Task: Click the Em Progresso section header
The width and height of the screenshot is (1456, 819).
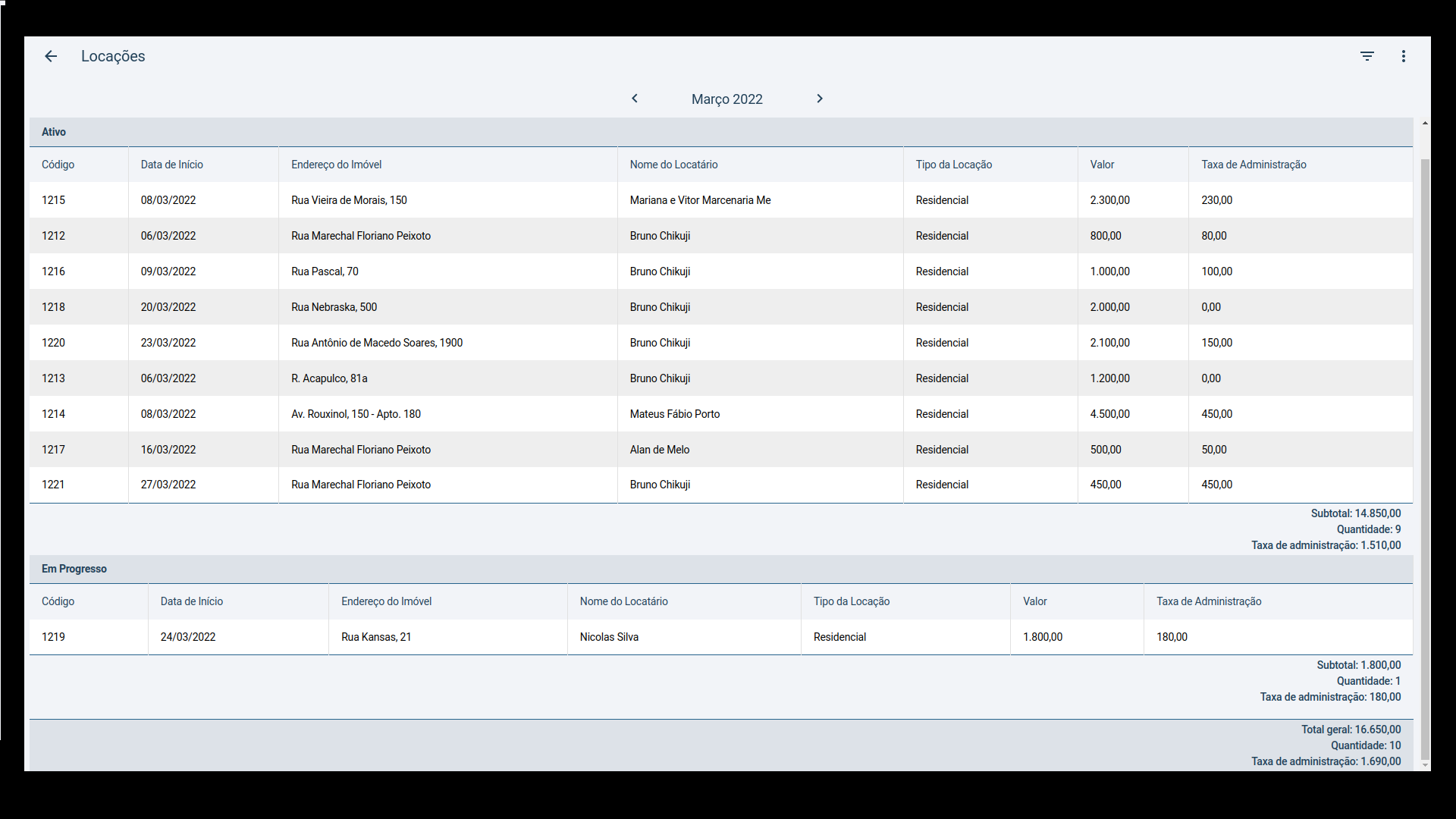Action: coord(721,569)
